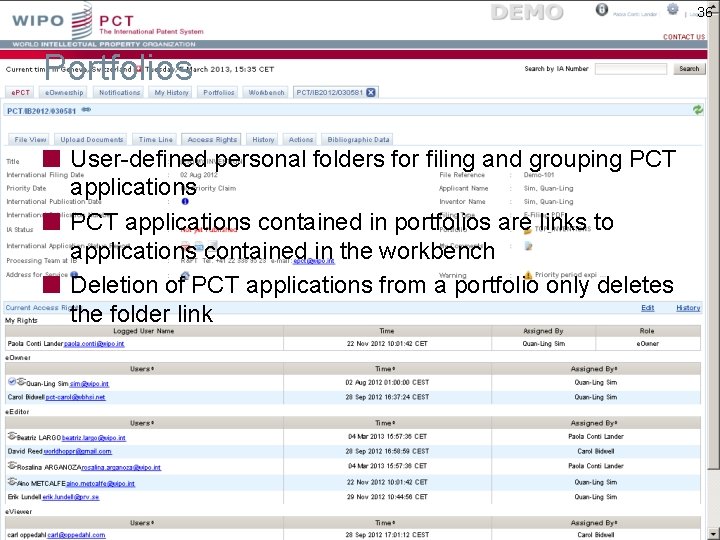Open the ePCT tab
Viewport: 720px width, 540px height.
coord(21,92)
